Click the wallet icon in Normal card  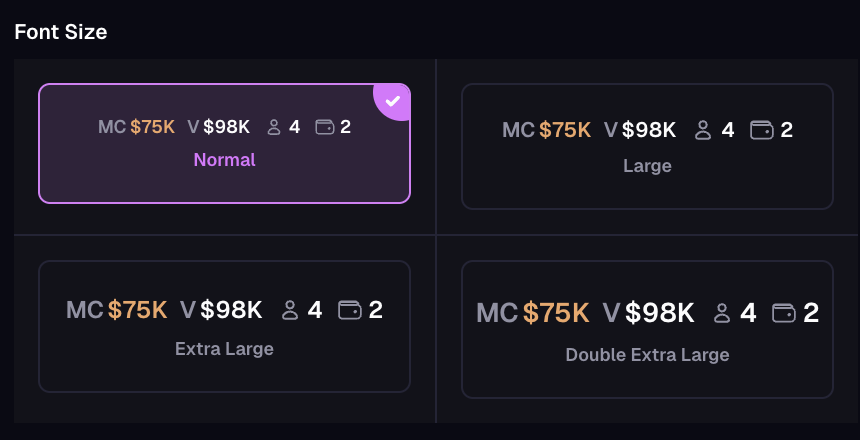point(324,127)
